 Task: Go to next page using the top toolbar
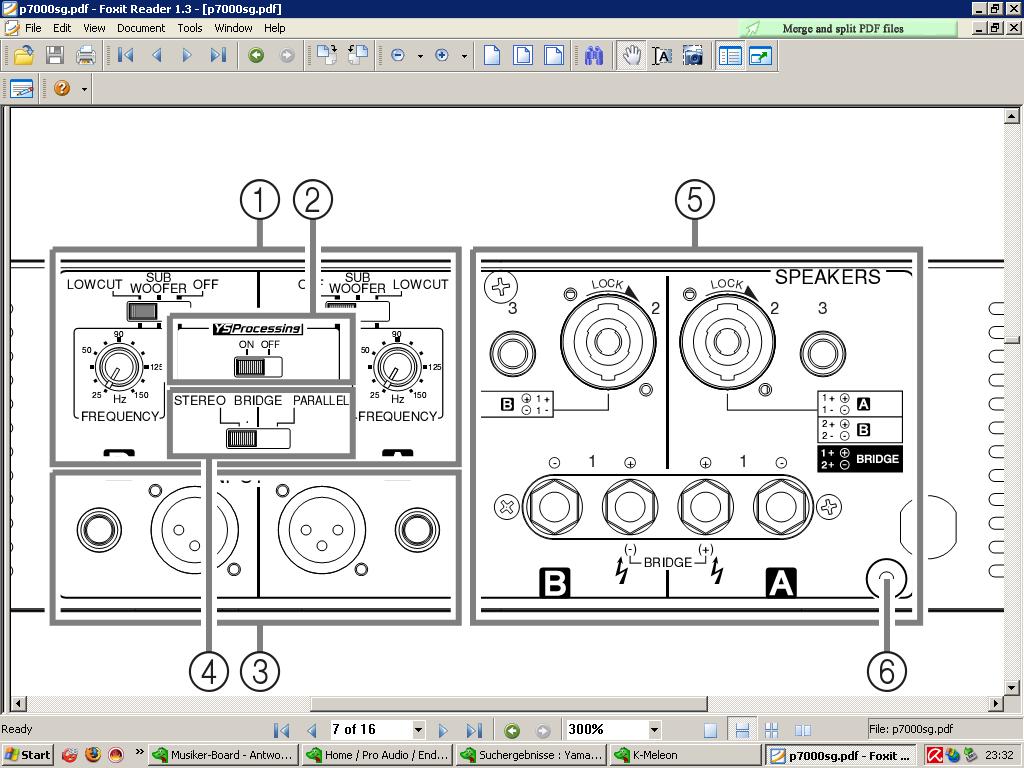187,56
